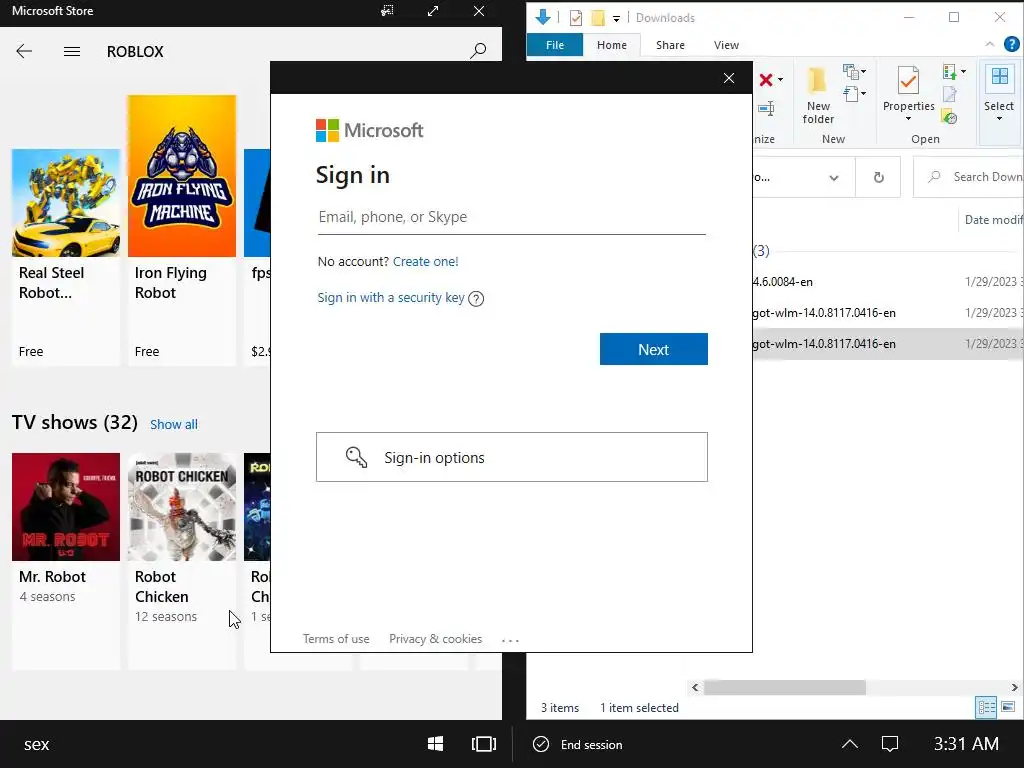Viewport: 1024px width, 768px height.
Task: Click the Search Downloads box
Action: pos(968,177)
